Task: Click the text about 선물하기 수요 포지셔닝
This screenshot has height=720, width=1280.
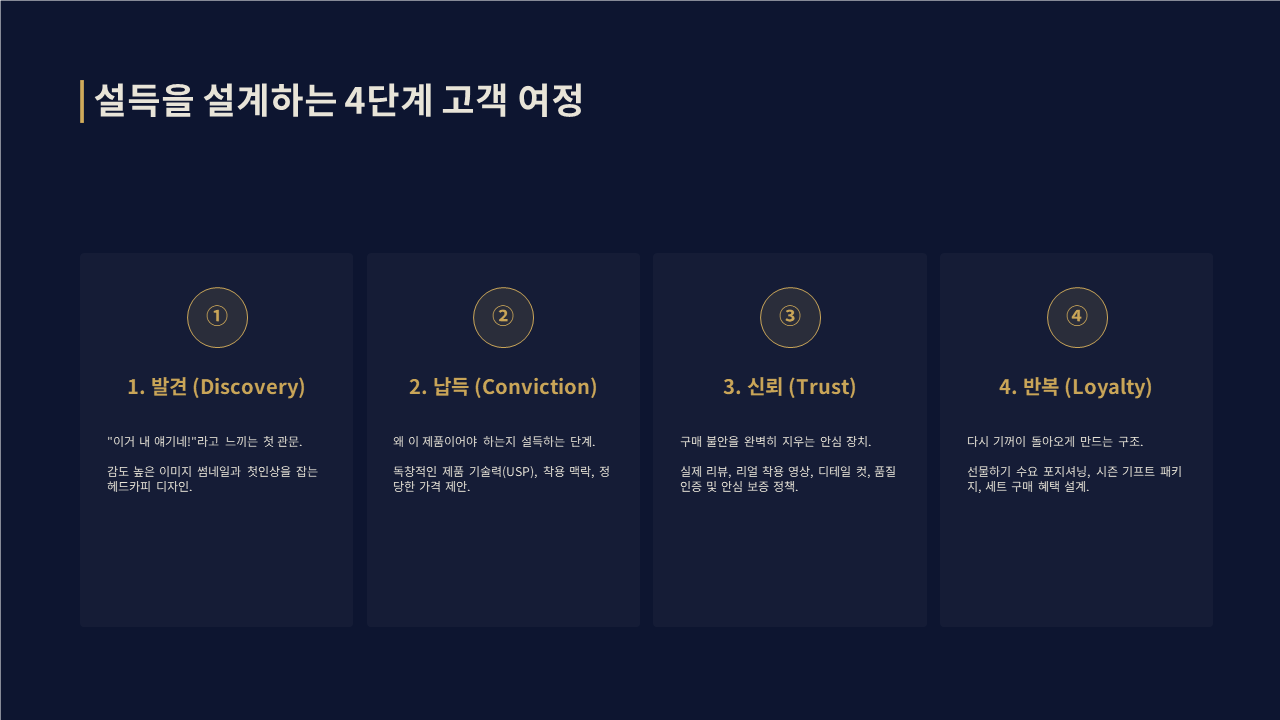Action: (1074, 479)
